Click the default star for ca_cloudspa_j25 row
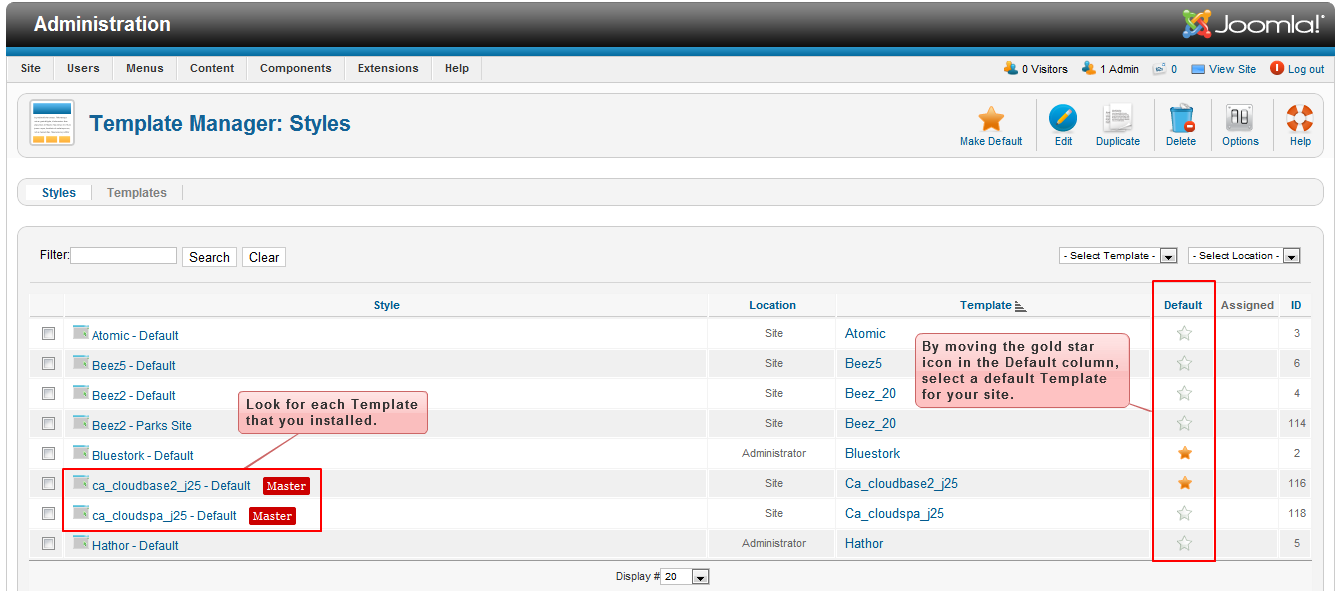Viewport: 1341px width, 591px height. point(1184,513)
